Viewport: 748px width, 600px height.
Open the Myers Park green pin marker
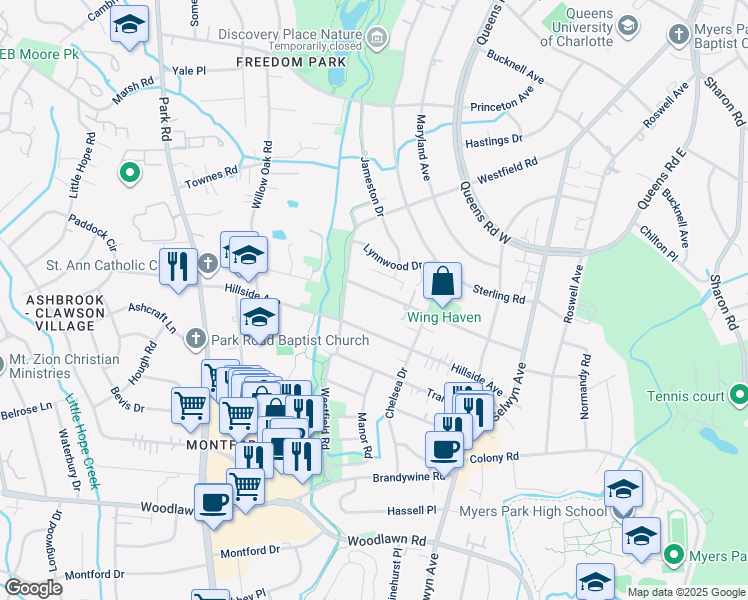pyautogui.click(x=674, y=556)
